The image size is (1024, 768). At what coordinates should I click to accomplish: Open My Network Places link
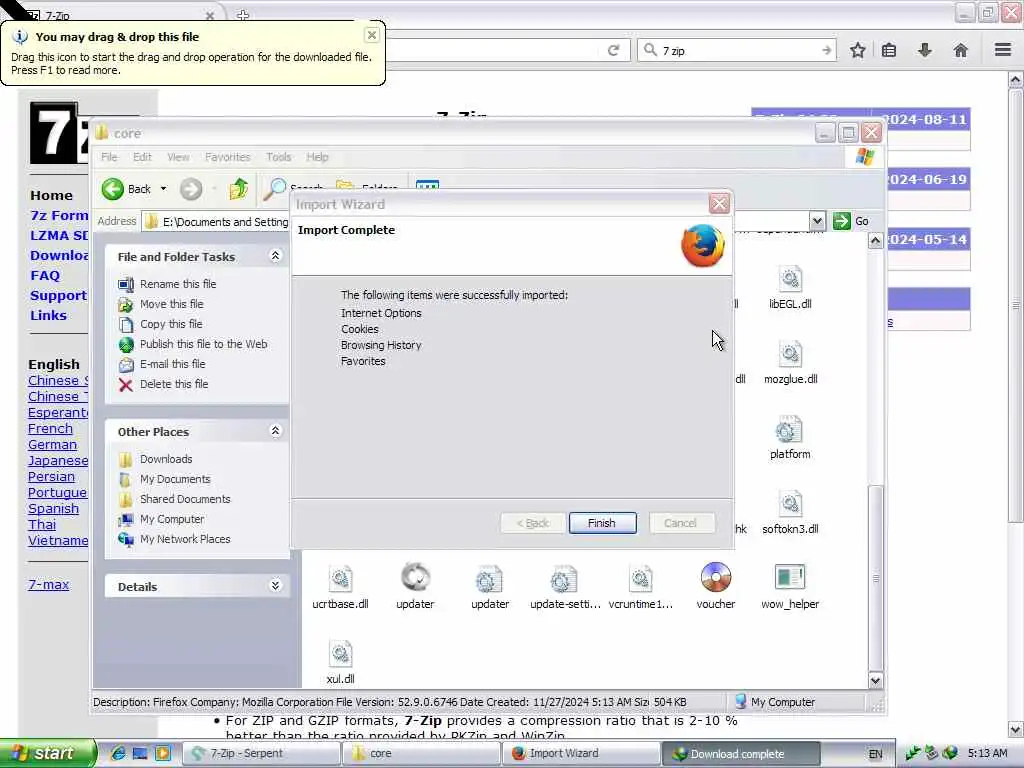tap(185, 539)
